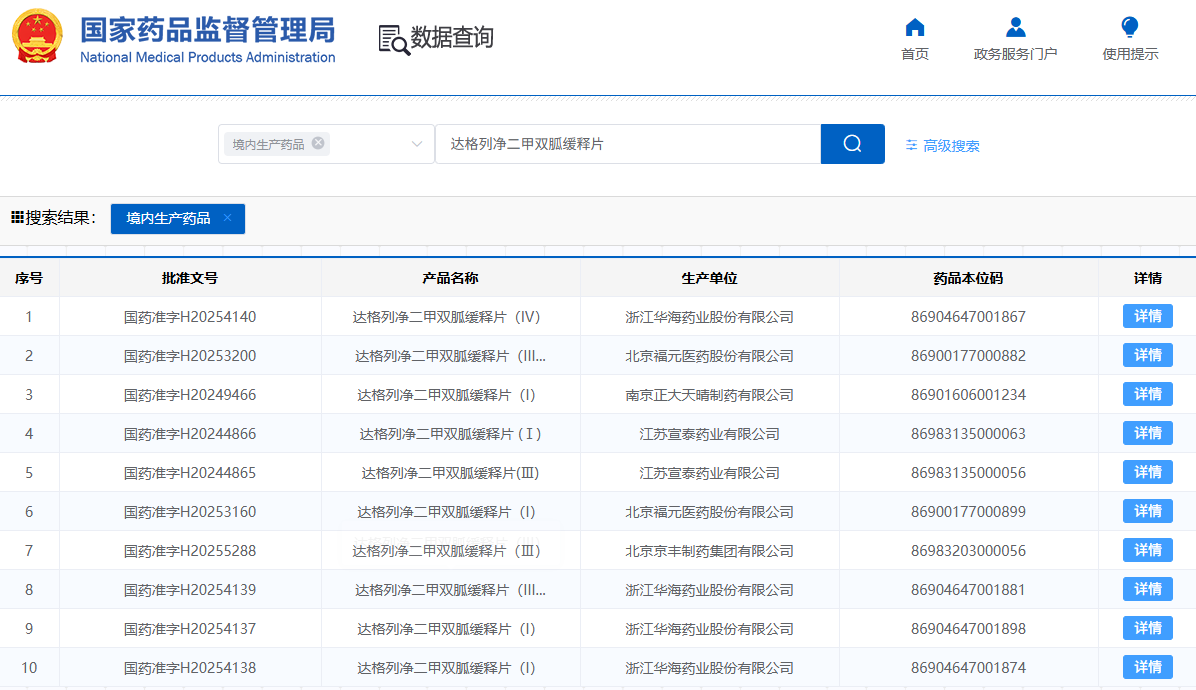Open 详情 for 国药准字H20254137
Viewport: 1196px width, 690px height.
coord(1147,628)
